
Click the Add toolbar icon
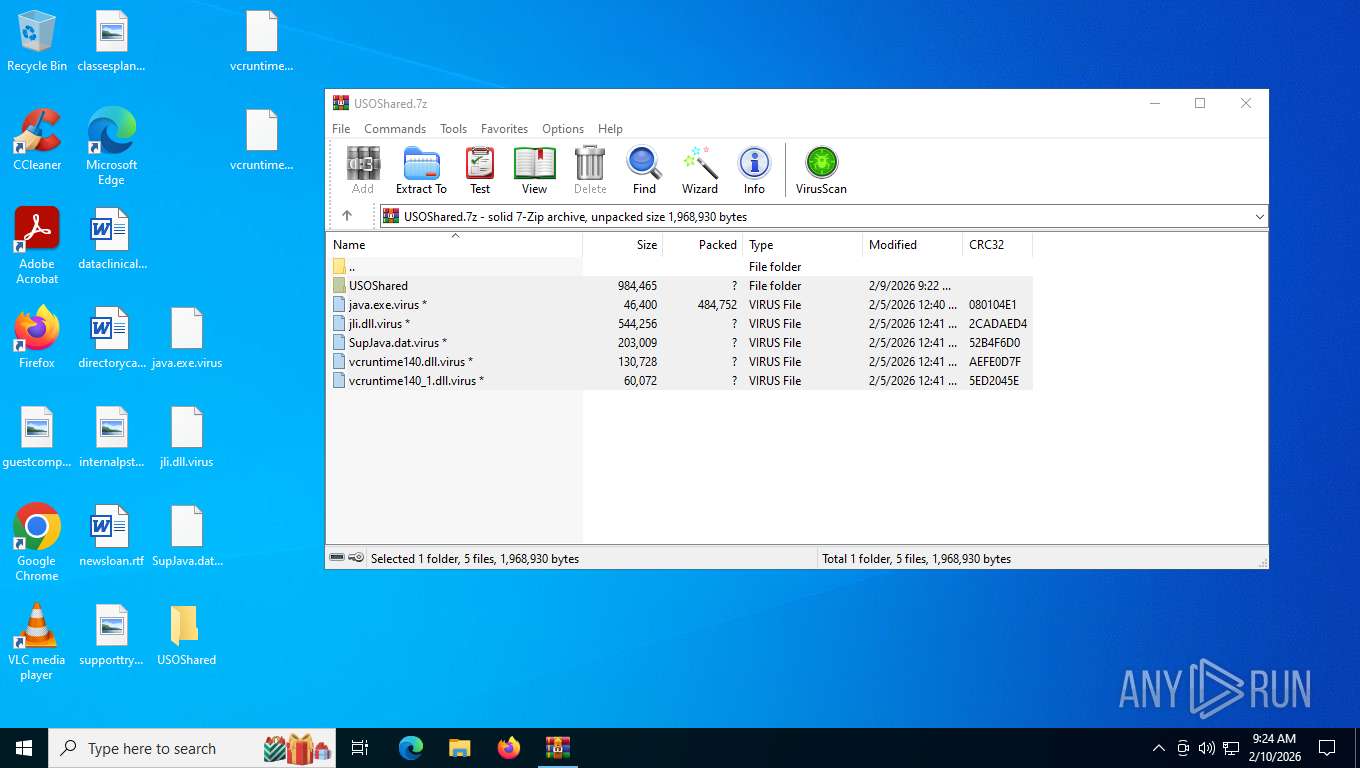363,170
